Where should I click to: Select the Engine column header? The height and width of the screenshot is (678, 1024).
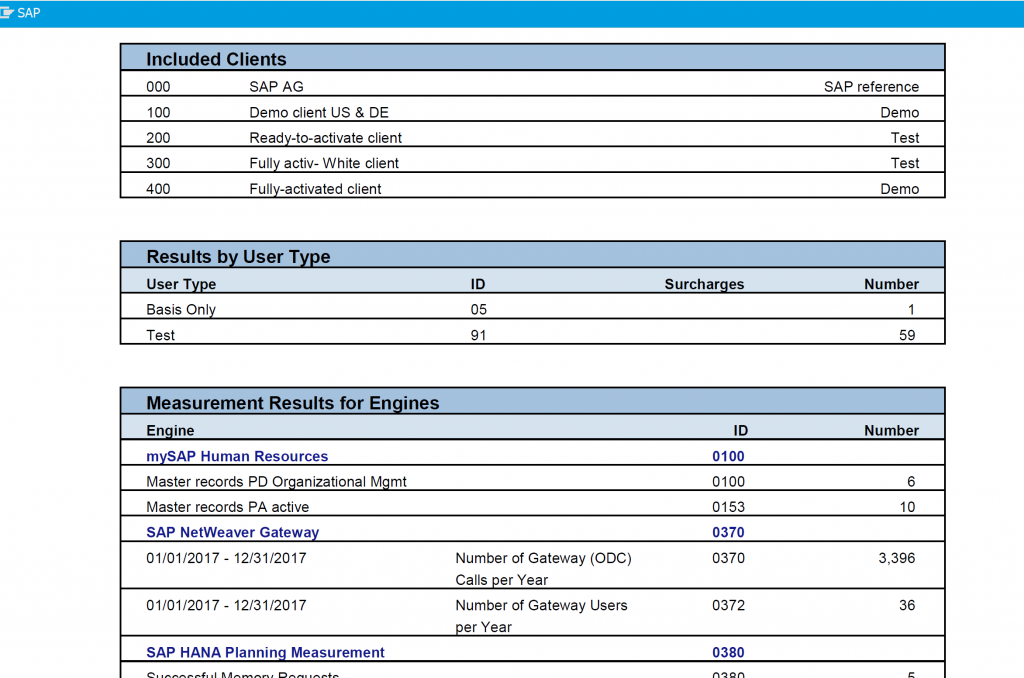[170, 430]
